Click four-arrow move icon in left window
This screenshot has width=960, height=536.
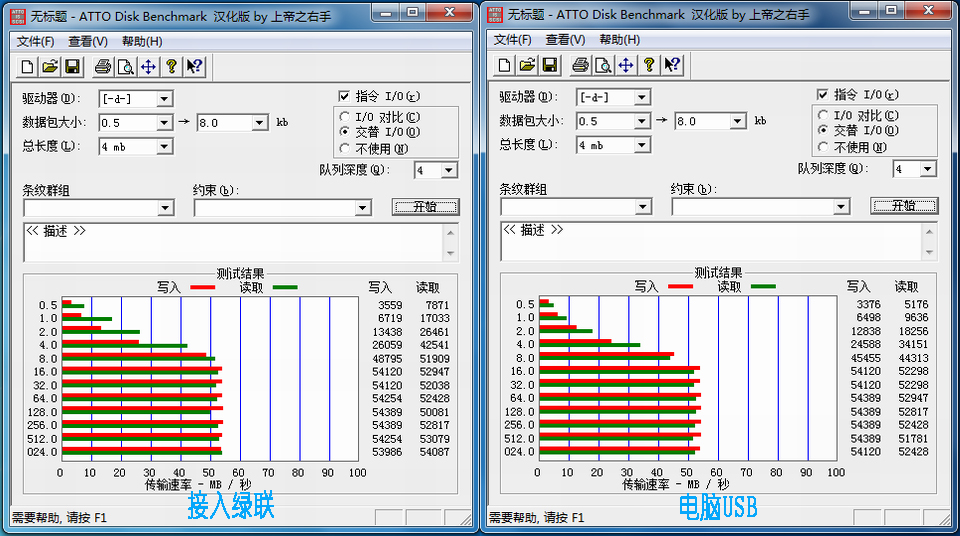[148, 67]
